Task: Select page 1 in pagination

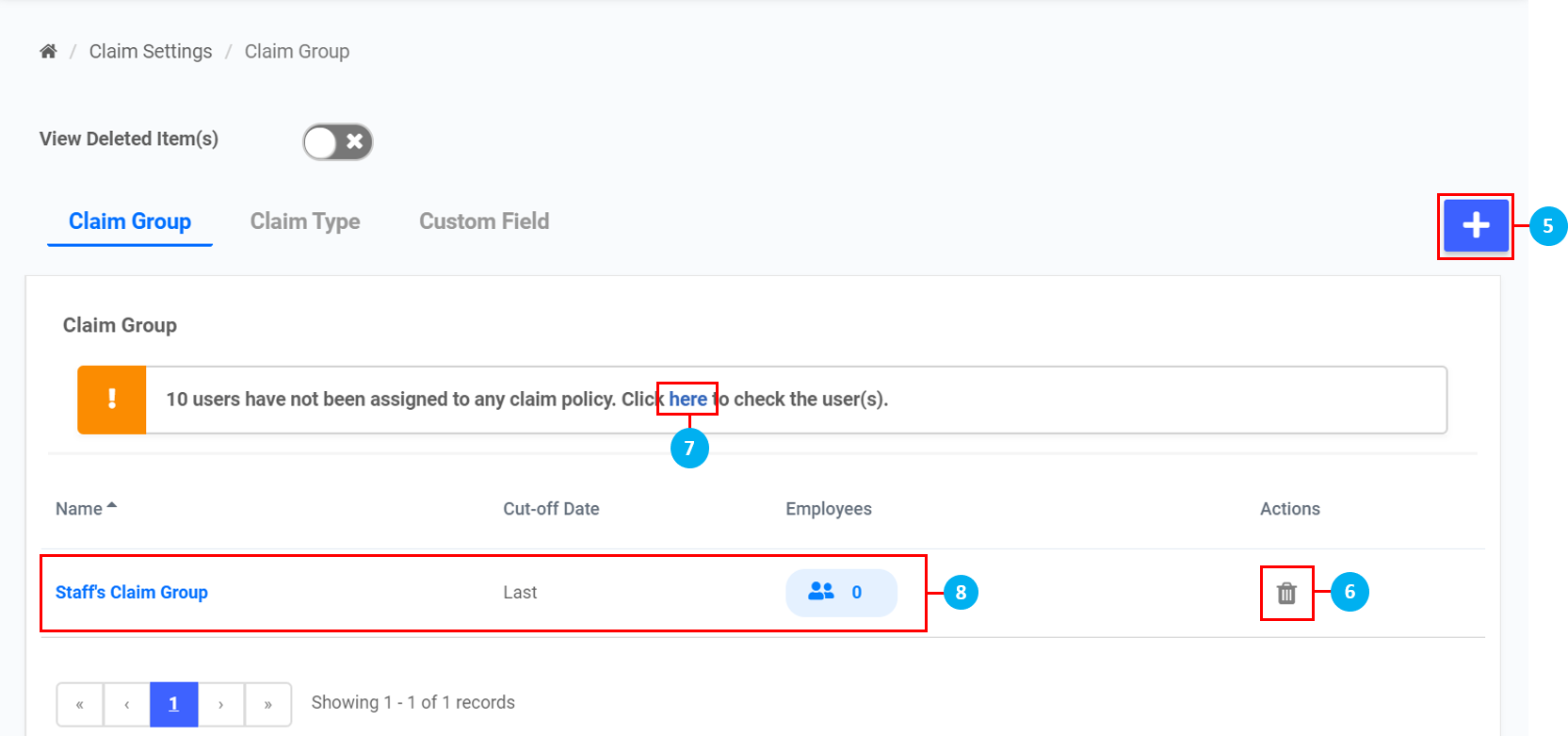Action: coord(173,704)
